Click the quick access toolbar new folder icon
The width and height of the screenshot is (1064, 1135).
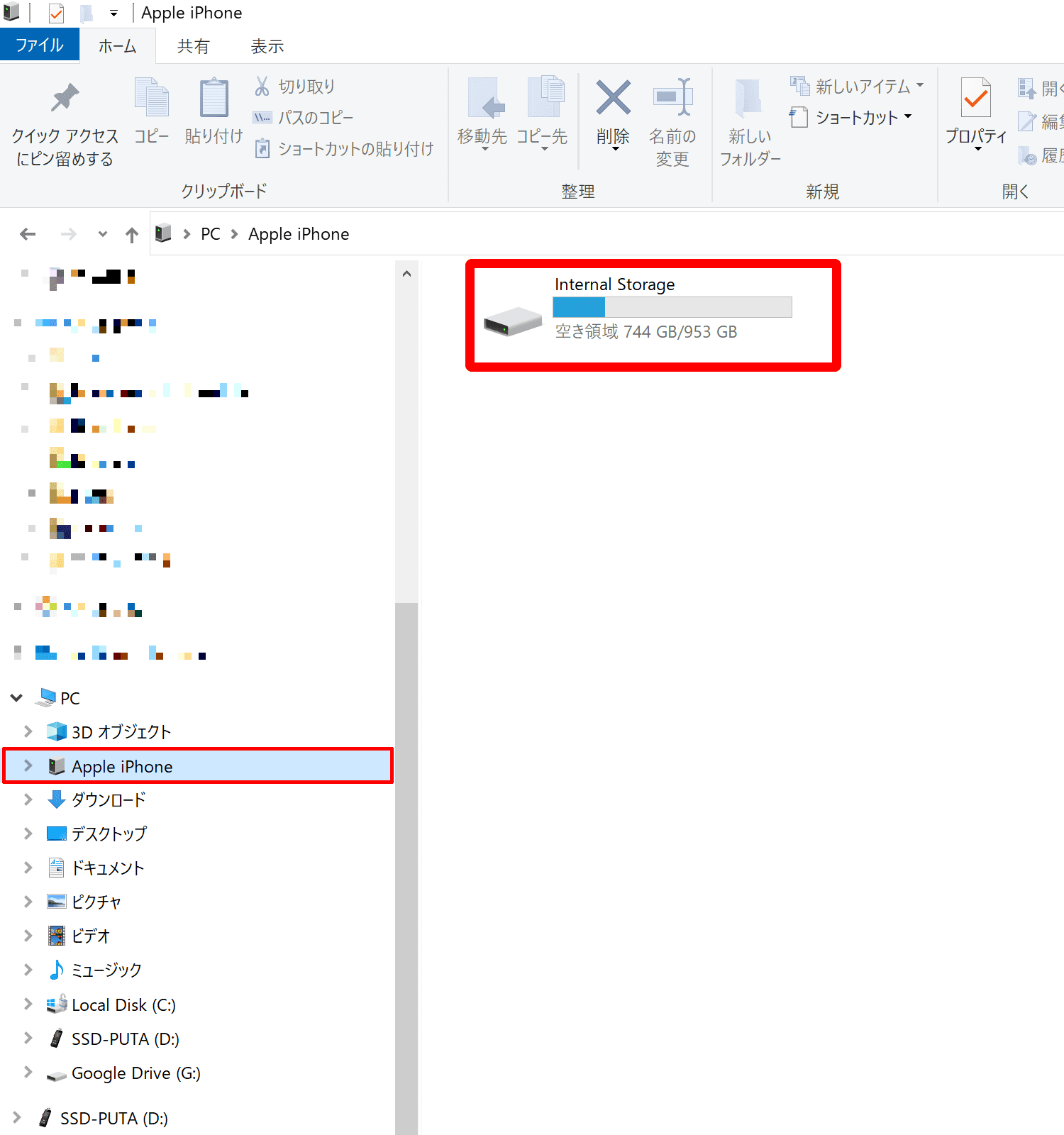click(x=86, y=13)
